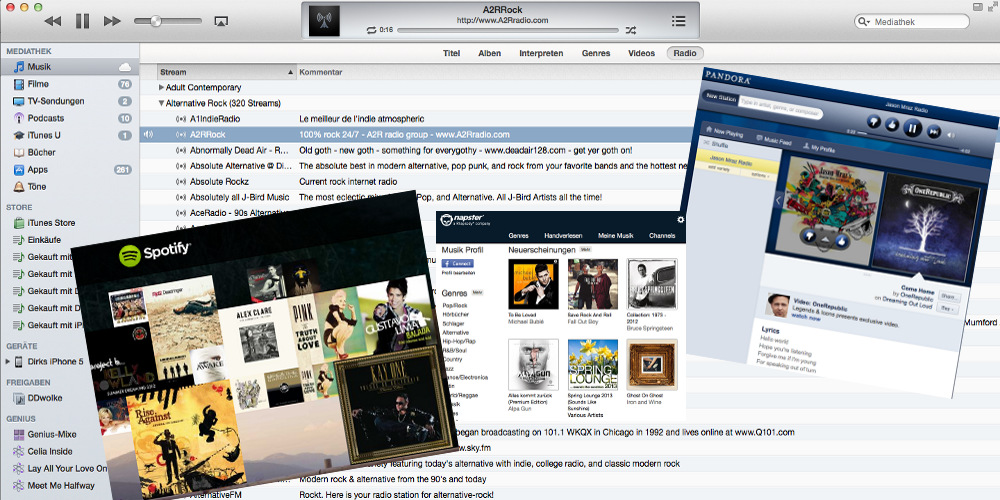Open Apps in the sidebar
The width and height of the screenshot is (1000, 500).
pyautogui.click(x=70, y=170)
